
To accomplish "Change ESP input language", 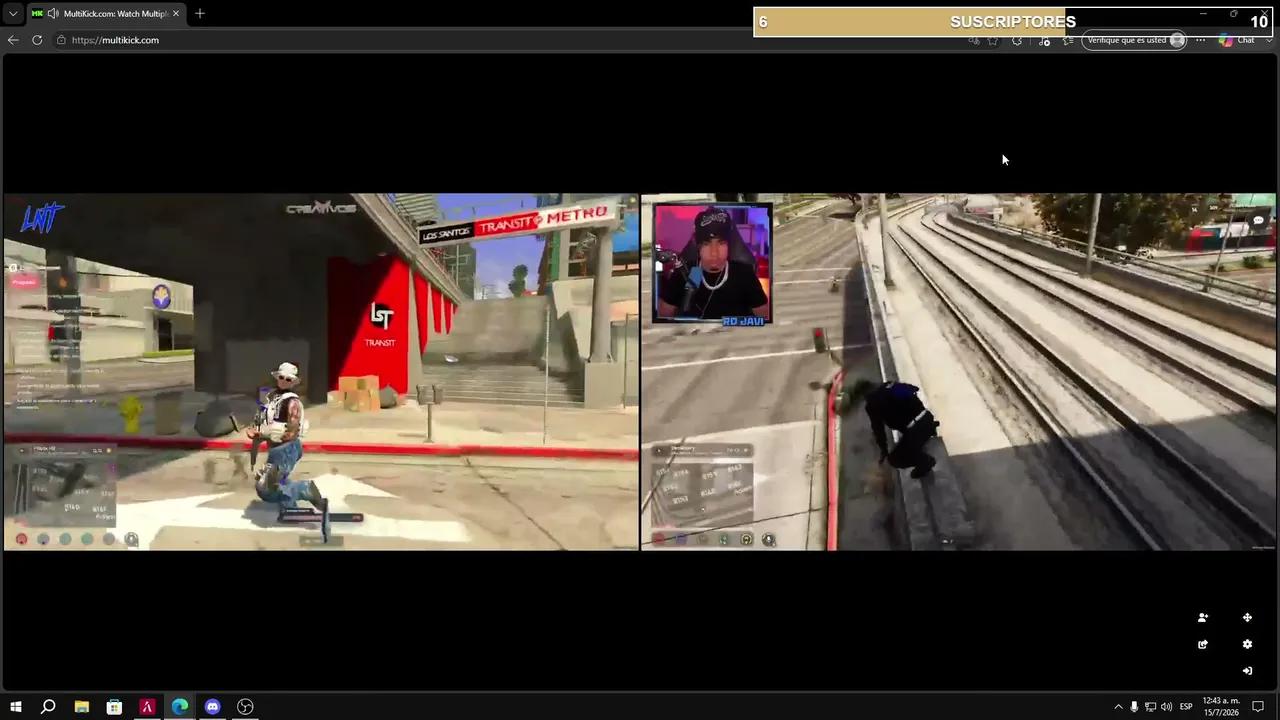I will (x=1186, y=707).
